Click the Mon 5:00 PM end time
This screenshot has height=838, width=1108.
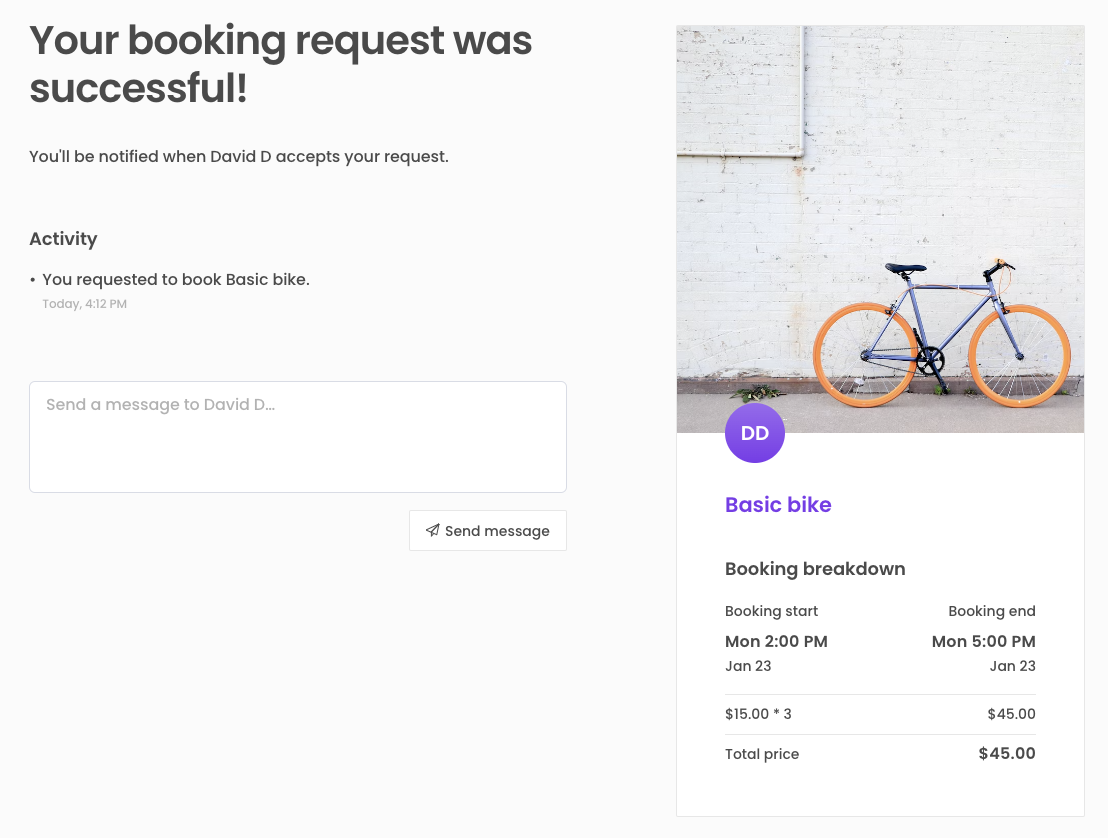[983, 641]
